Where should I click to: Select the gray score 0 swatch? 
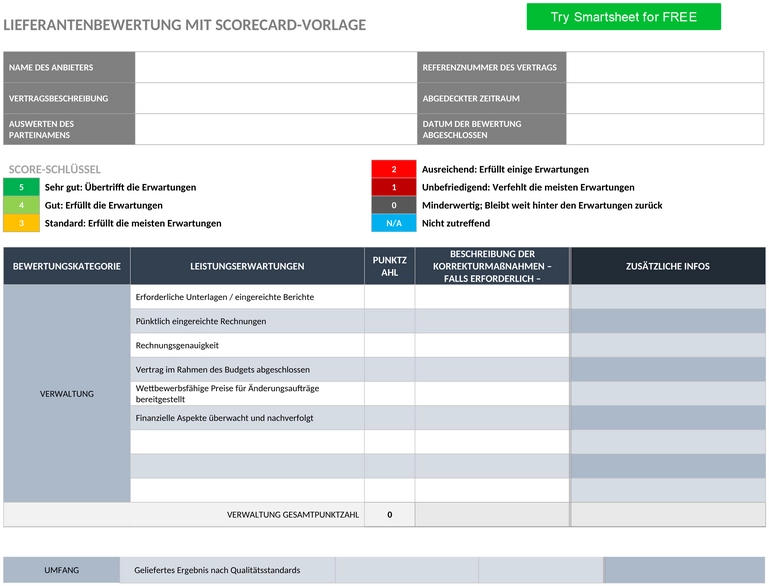tap(394, 205)
